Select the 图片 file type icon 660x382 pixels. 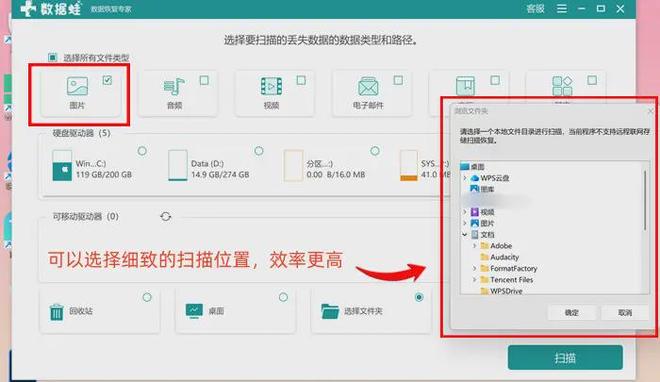77,86
